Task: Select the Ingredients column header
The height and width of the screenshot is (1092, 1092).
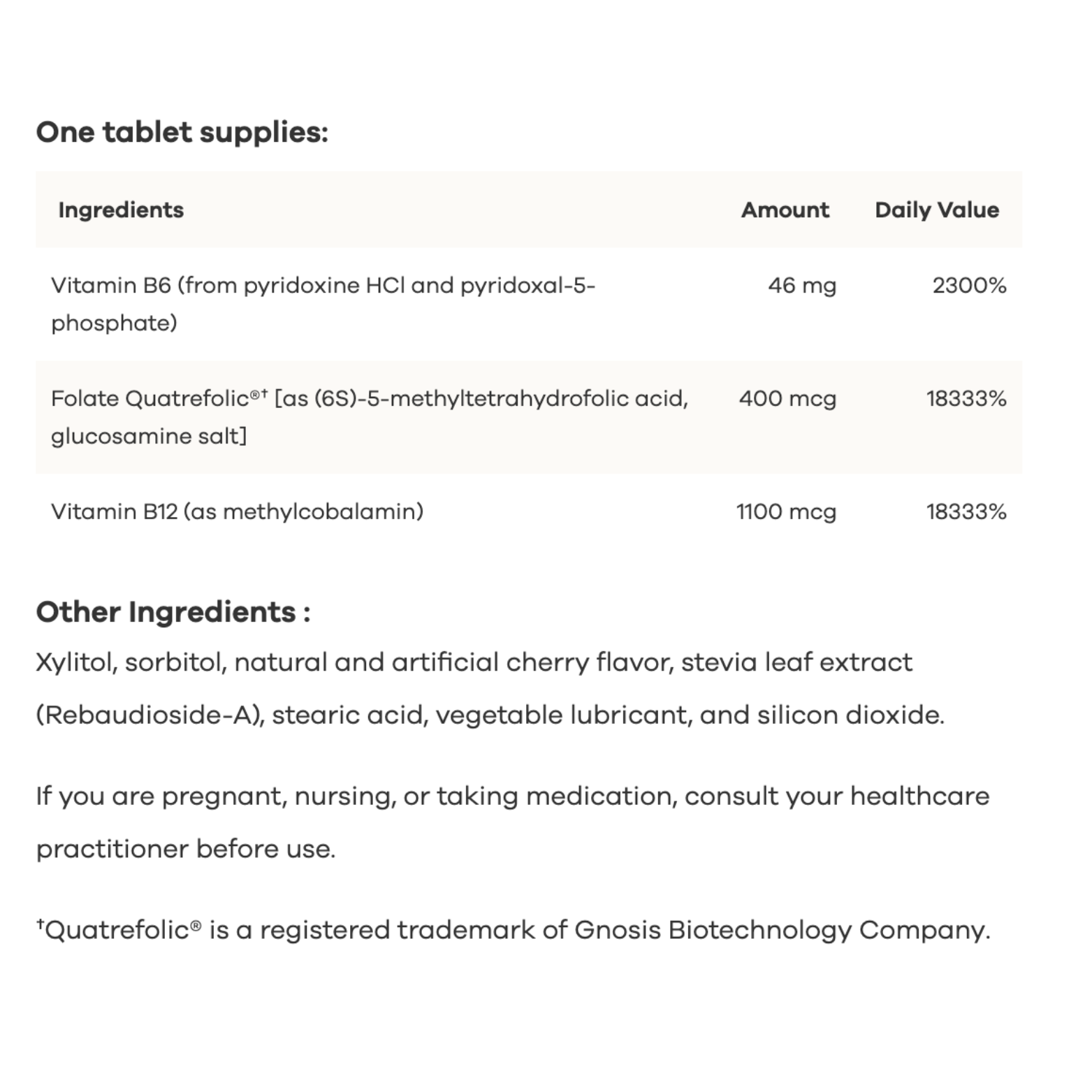Action: [121, 210]
